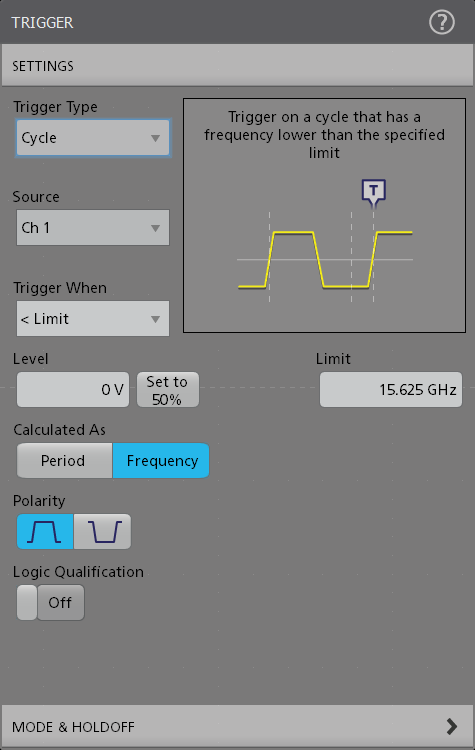Toggle Logic Qualification Off switch
Screen dimensions: 475x750
51,603
